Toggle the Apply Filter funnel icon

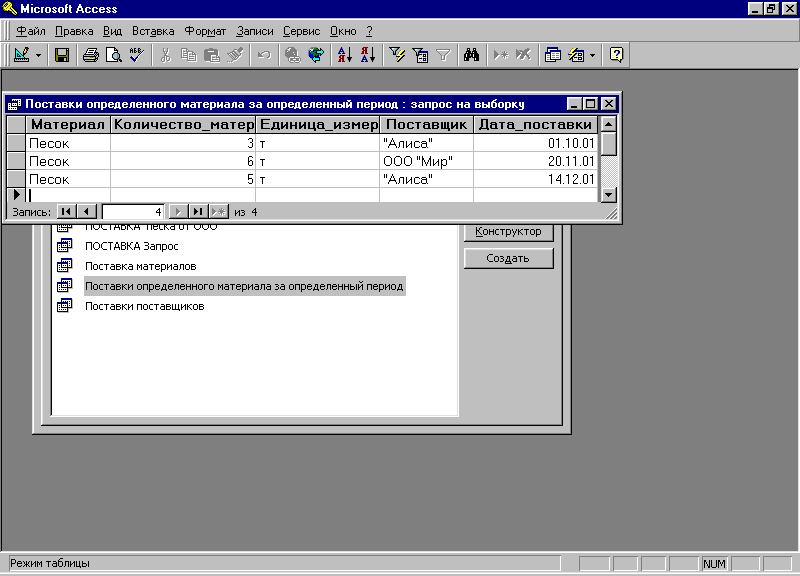click(443, 55)
